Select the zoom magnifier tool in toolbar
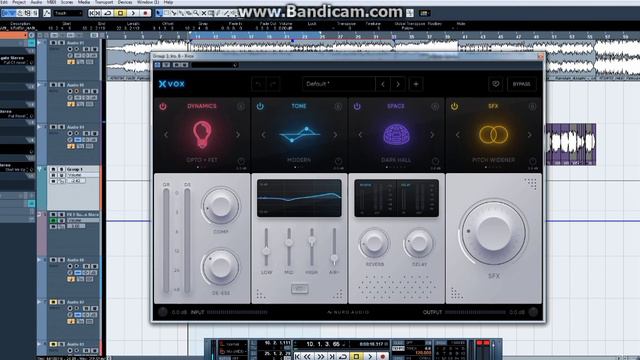This screenshot has width=640, height=360. tap(196, 13)
